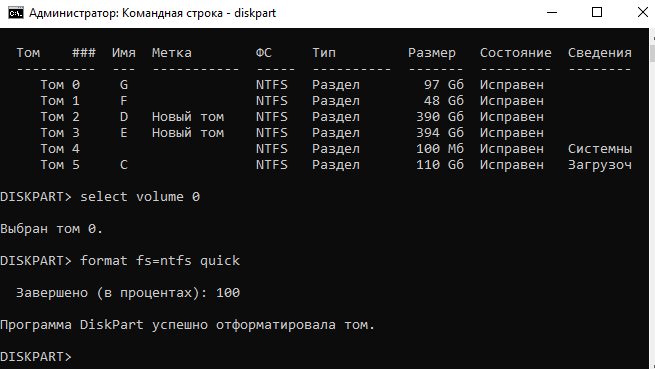Open the command prompt system menu icon
The image size is (655, 369).
tap(16, 13)
